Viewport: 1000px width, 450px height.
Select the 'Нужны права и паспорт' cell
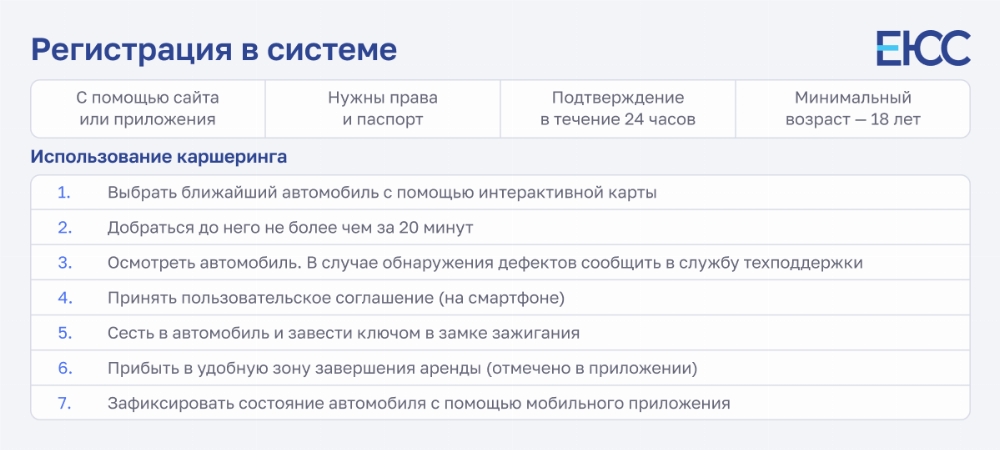point(383,108)
